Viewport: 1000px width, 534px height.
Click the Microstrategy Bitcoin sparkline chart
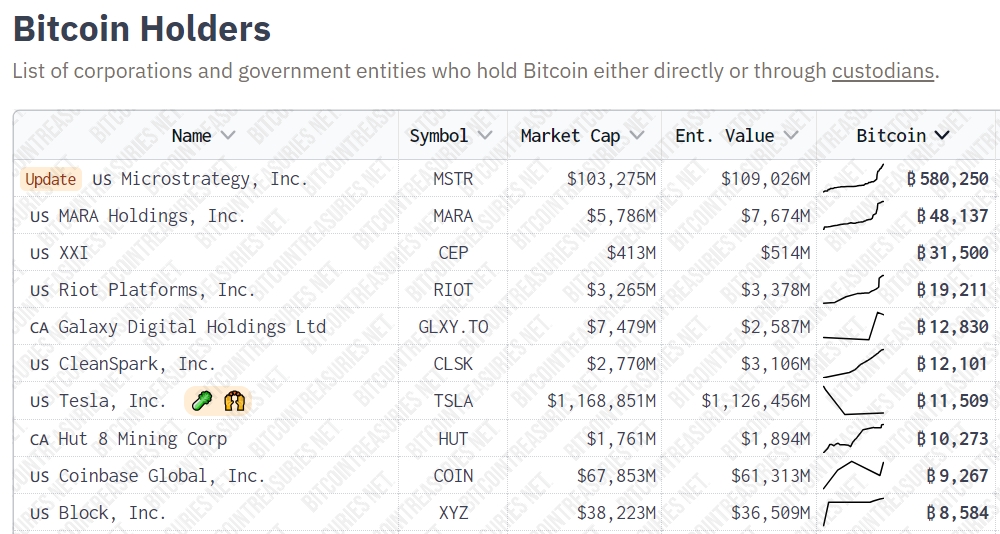pos(853,178)
